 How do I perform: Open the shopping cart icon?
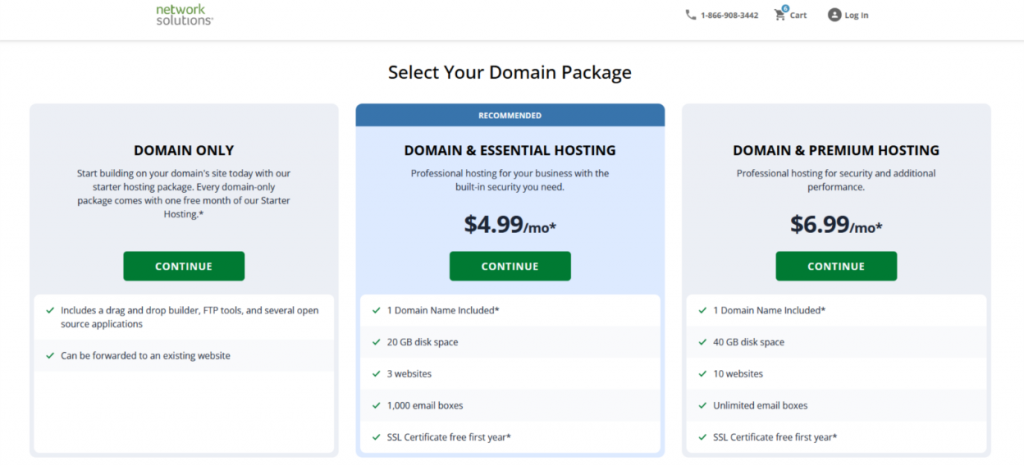click(780, 15)
